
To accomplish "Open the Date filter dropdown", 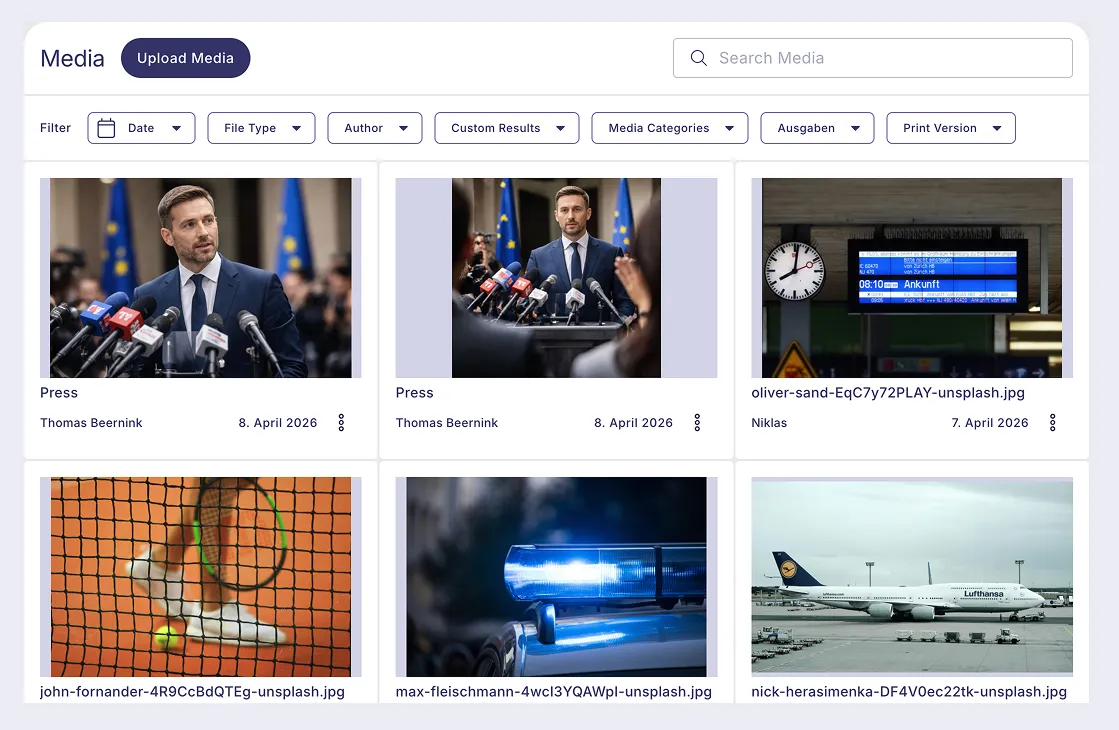I will (x=141, y=128).
